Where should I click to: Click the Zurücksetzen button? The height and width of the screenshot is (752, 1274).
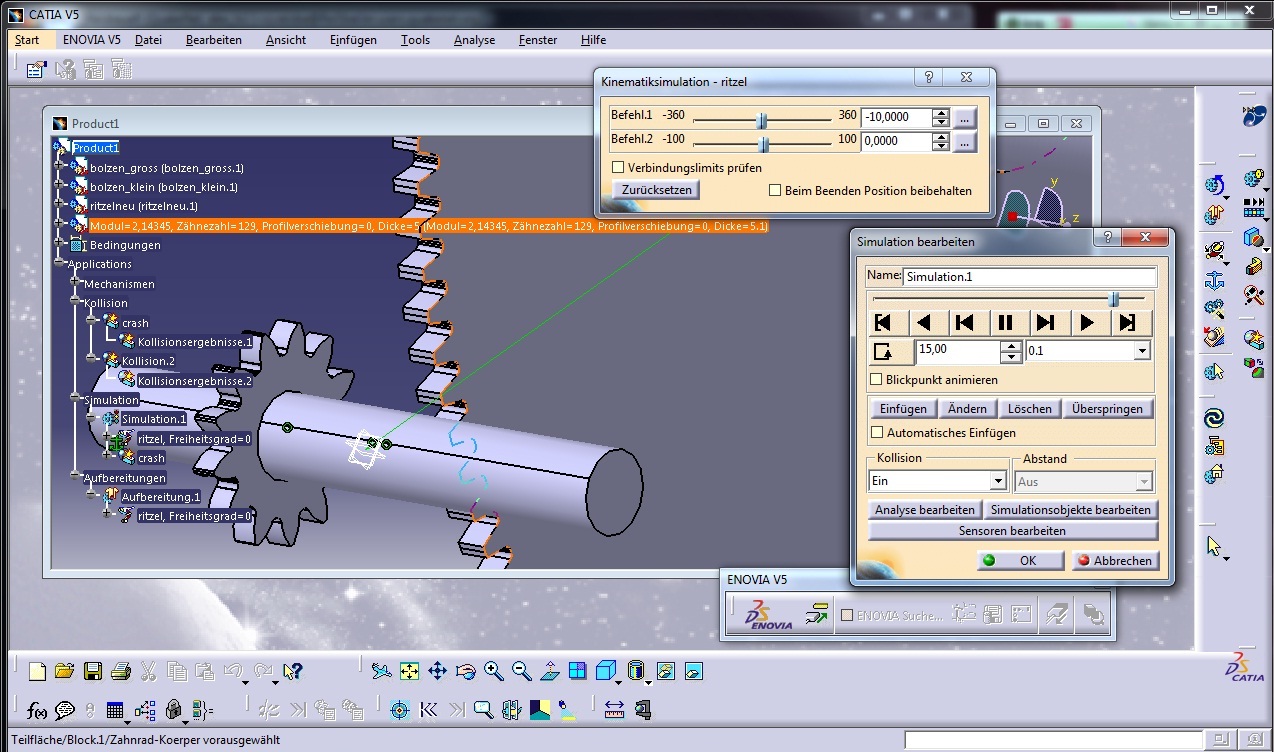(x=656, y=189)
